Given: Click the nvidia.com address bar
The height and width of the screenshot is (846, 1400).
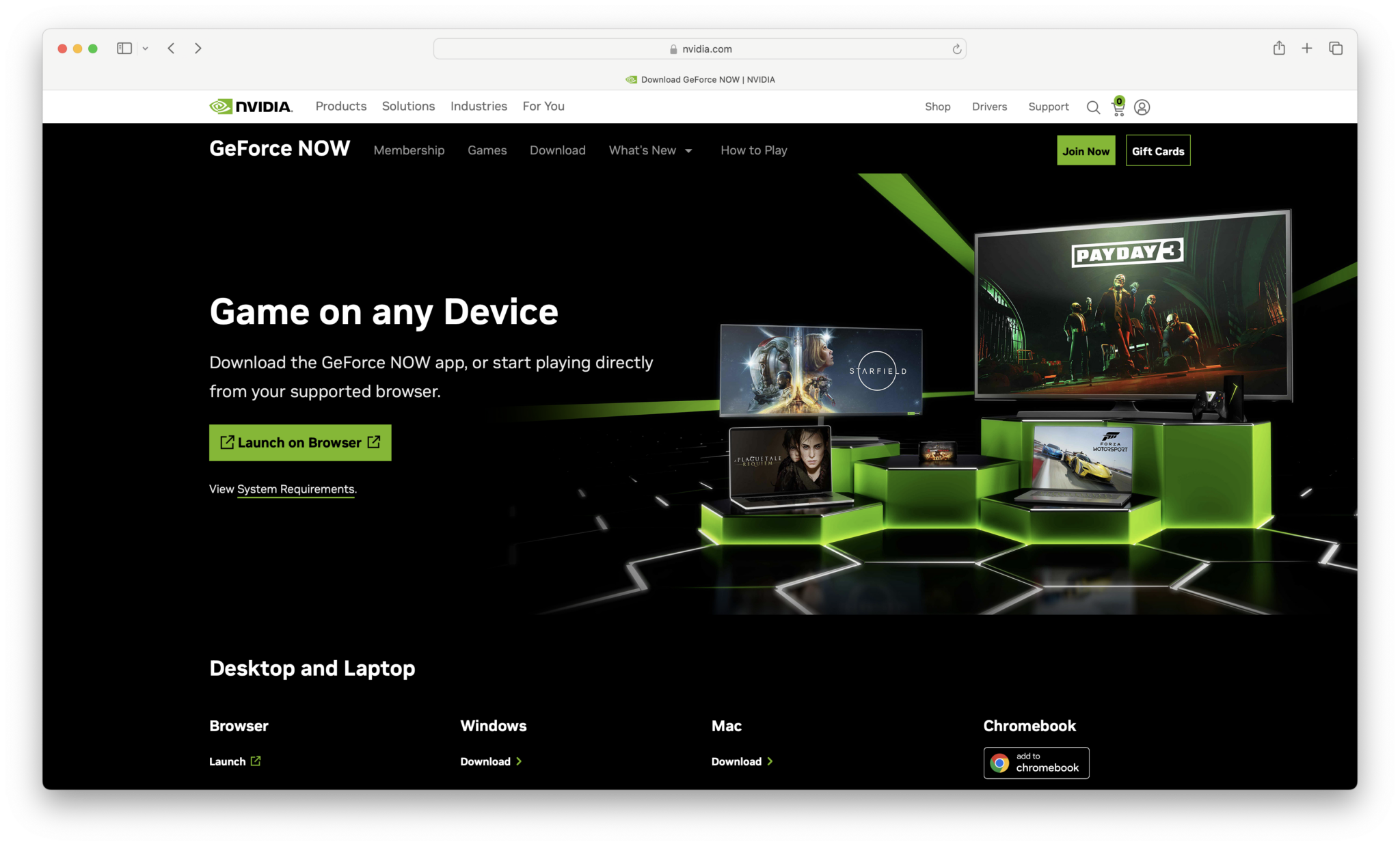Looking at the screenshot, I should click(x=699, y=49).
